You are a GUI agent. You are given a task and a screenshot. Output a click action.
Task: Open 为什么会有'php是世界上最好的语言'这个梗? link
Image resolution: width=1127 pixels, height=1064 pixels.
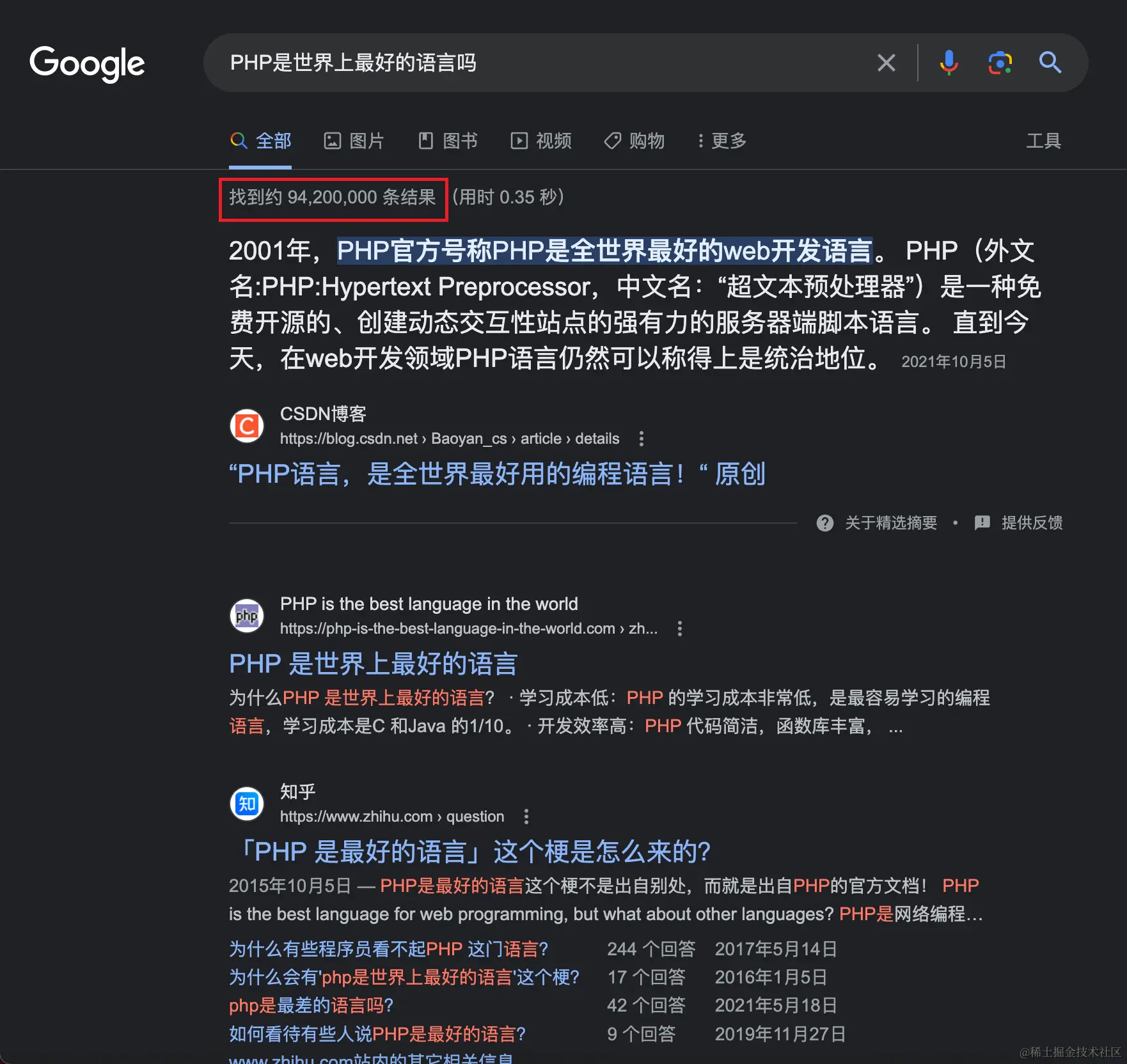tap(404, 977)
